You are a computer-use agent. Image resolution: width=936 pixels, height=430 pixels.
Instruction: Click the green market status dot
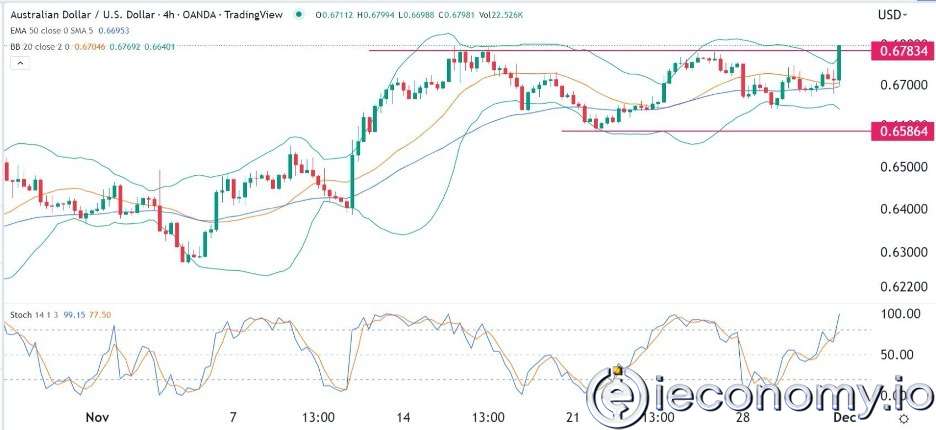[x=300, y=14]
